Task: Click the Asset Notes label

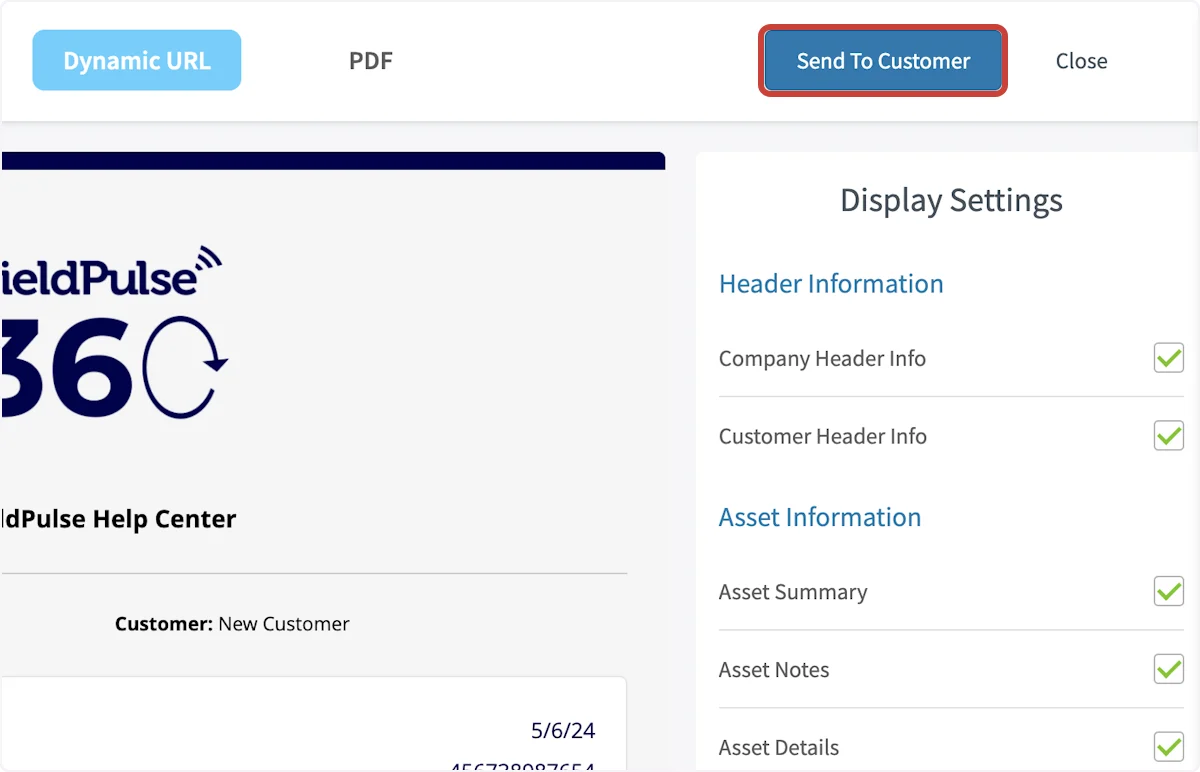Action: [774, 670]
